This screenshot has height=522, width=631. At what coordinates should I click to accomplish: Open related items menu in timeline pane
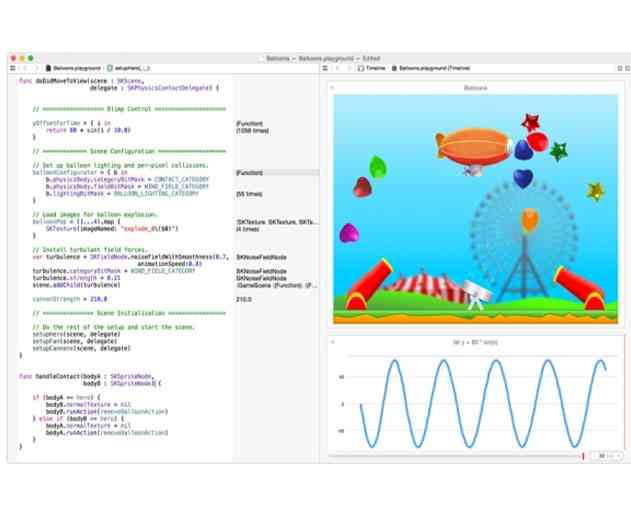tap(325, 68)
